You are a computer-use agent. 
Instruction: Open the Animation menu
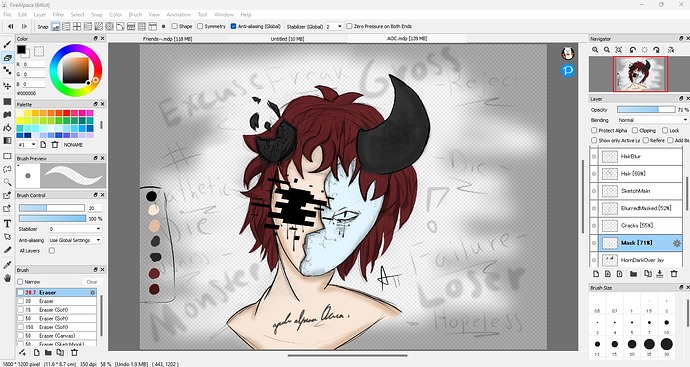click(x=179, y=15)
